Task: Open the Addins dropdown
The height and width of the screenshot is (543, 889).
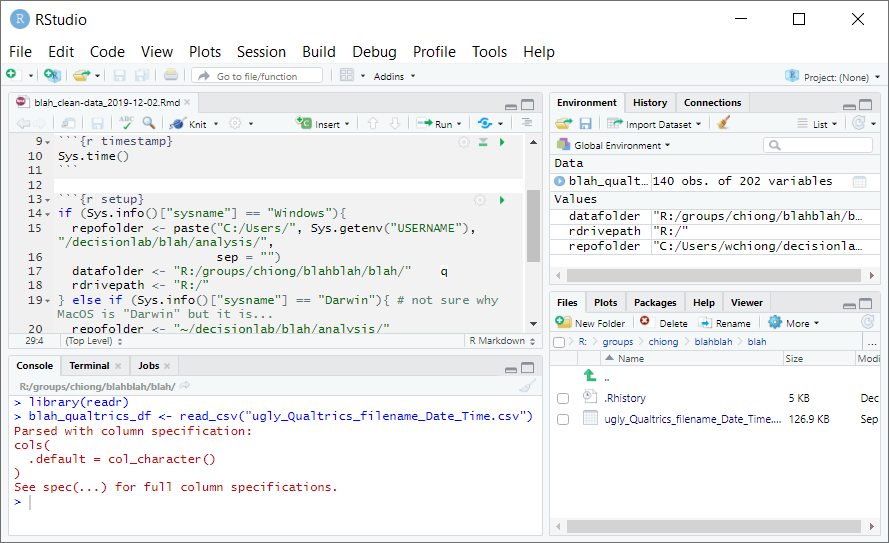Action: tap(395, 76)
